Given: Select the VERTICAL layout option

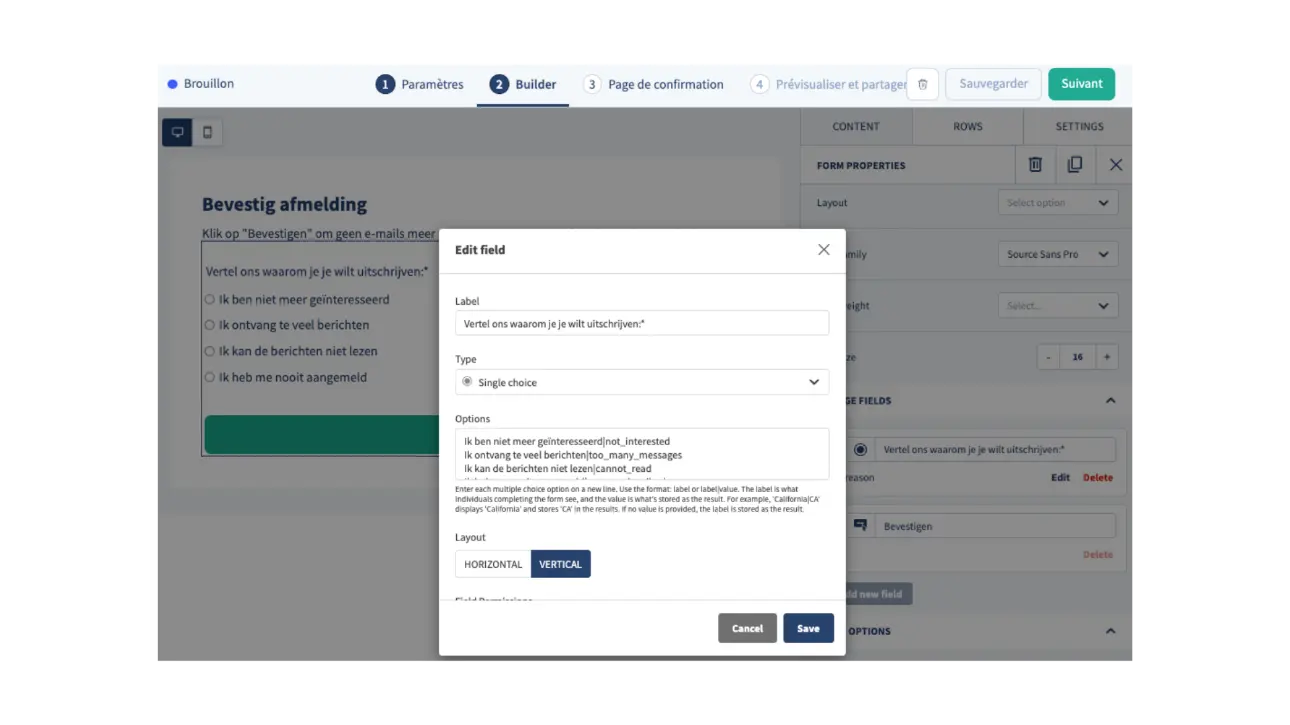Looking at the screenshot, I should click(560, 564).
